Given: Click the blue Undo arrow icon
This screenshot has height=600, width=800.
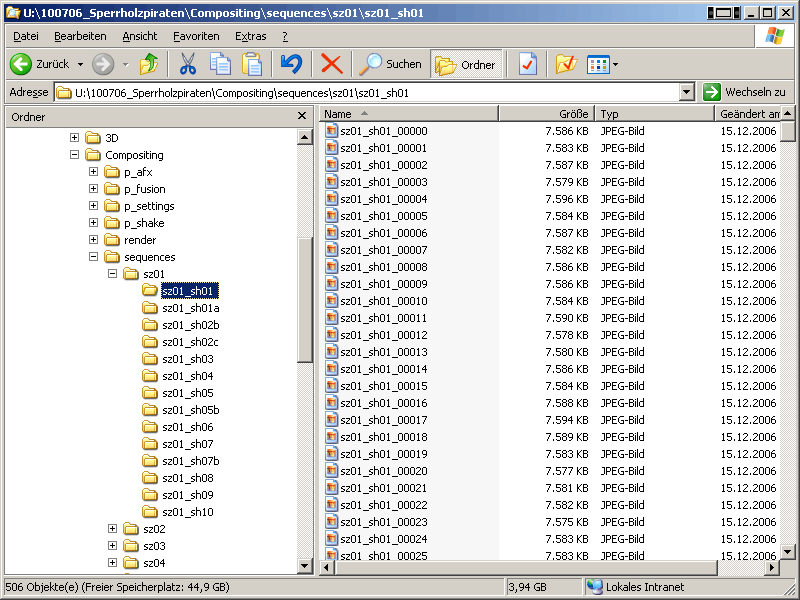Looking at the screenshot, I should (291, 64).
